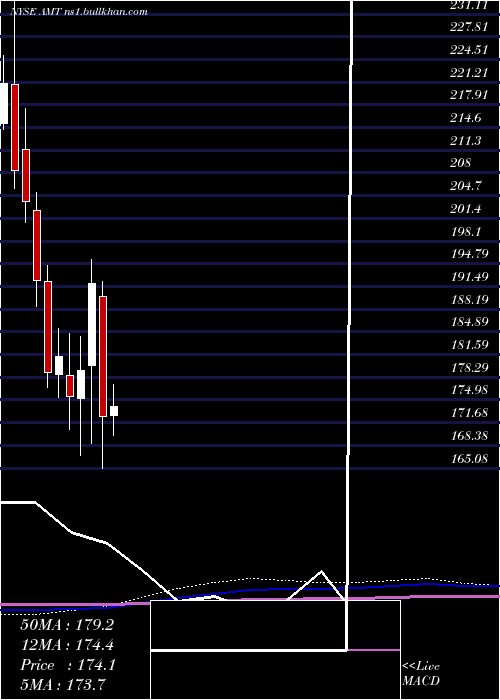This screenshot has width=500, height=700.
Task: Select the 221.21 price label
Action: (469, 73)
